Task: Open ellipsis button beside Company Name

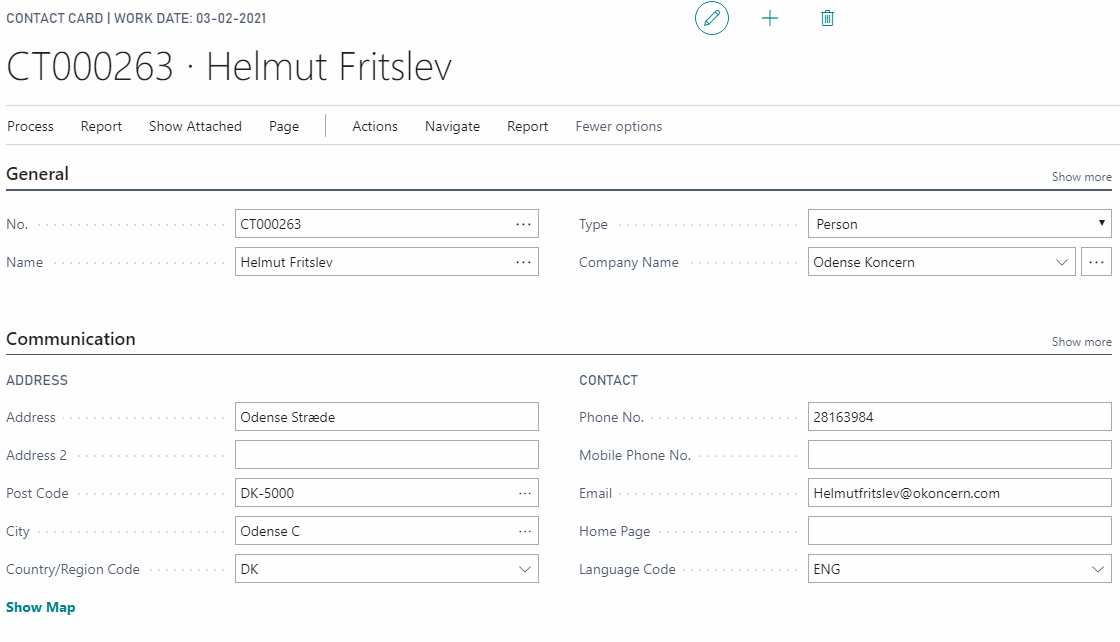Action: click(1096, 262)
